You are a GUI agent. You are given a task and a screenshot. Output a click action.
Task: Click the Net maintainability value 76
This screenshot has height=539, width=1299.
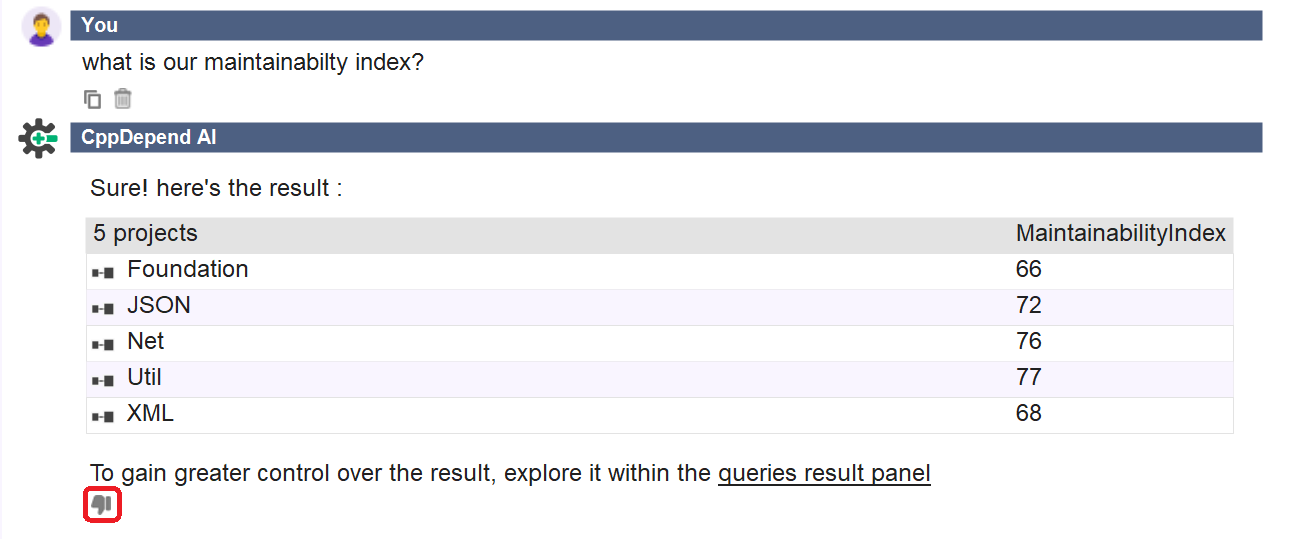point(1029,341)
